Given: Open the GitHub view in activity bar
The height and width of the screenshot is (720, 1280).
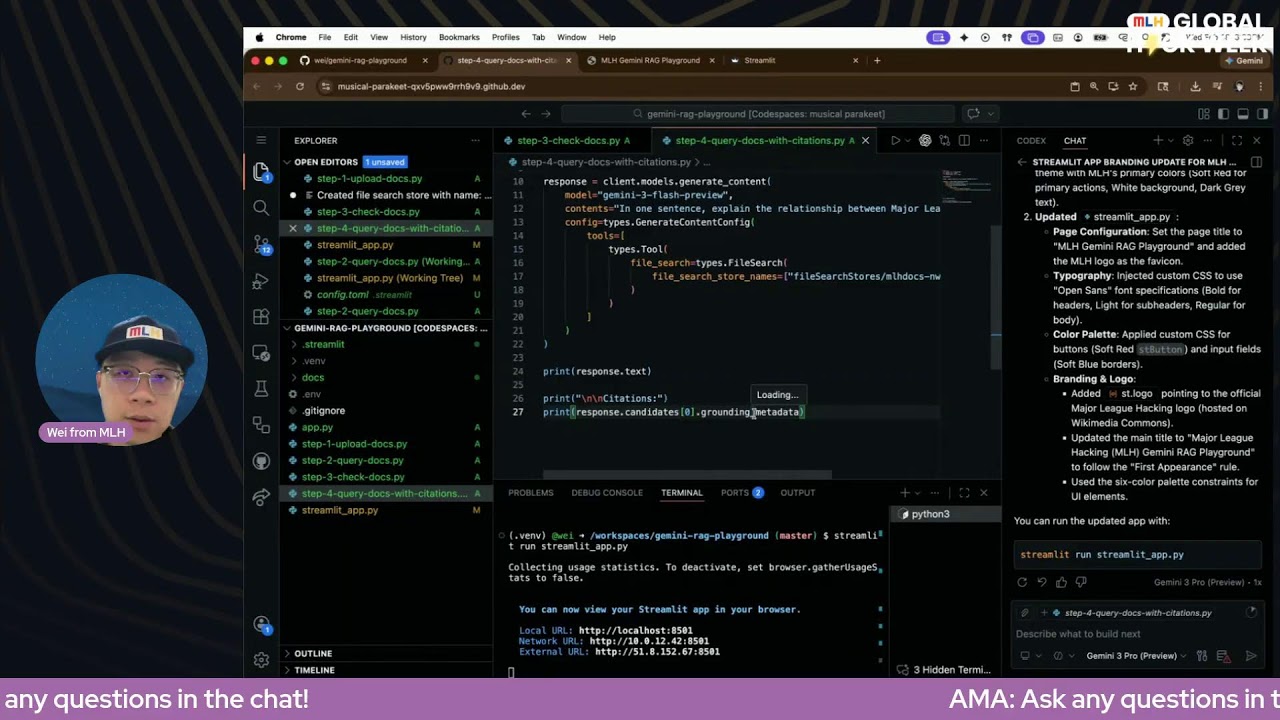Looking at the screenshot, I should [261, 461].
